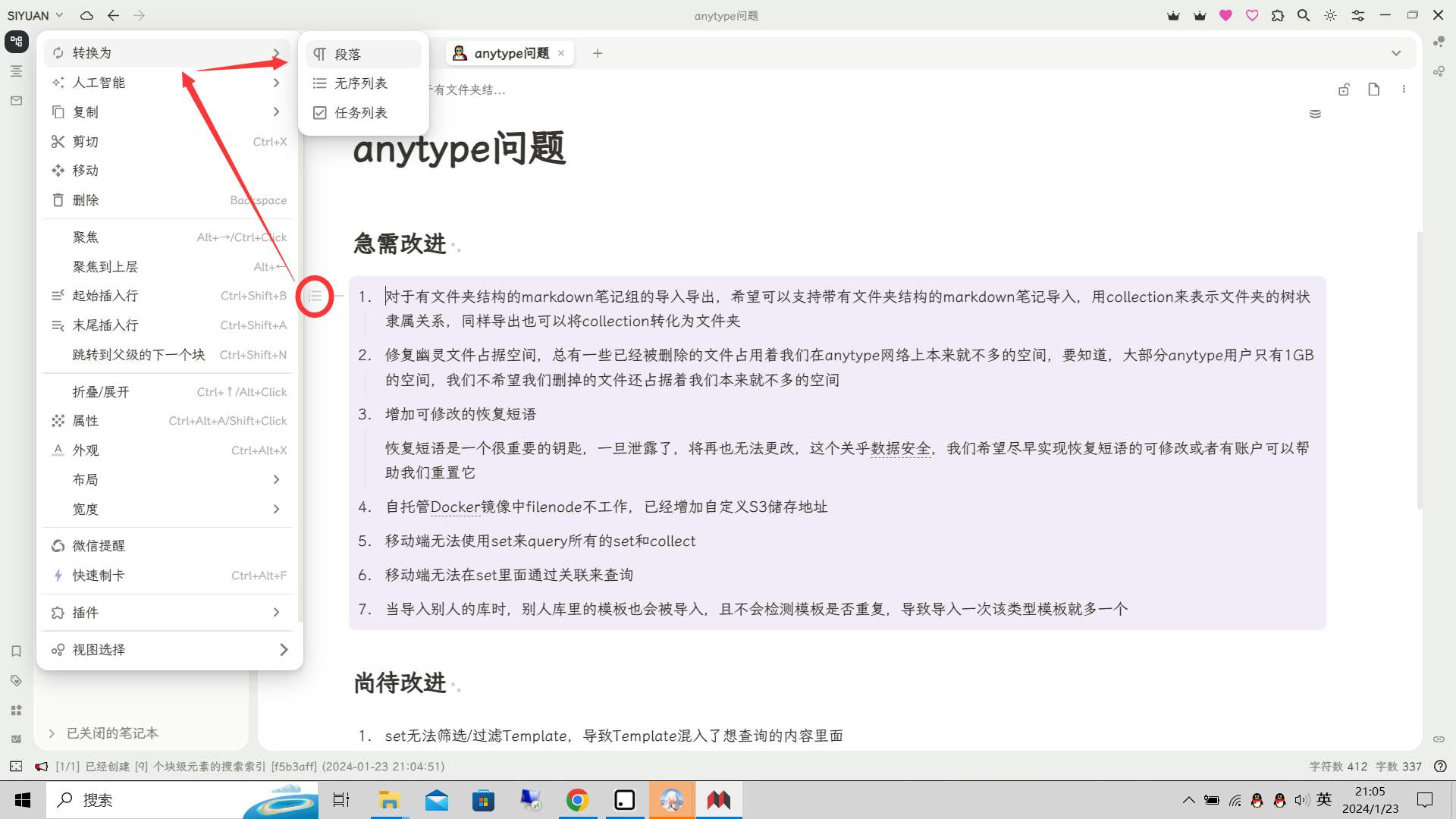Add a new tab with plus button
The width and height of the screenshot is (1456, 819).
[598, 53]
